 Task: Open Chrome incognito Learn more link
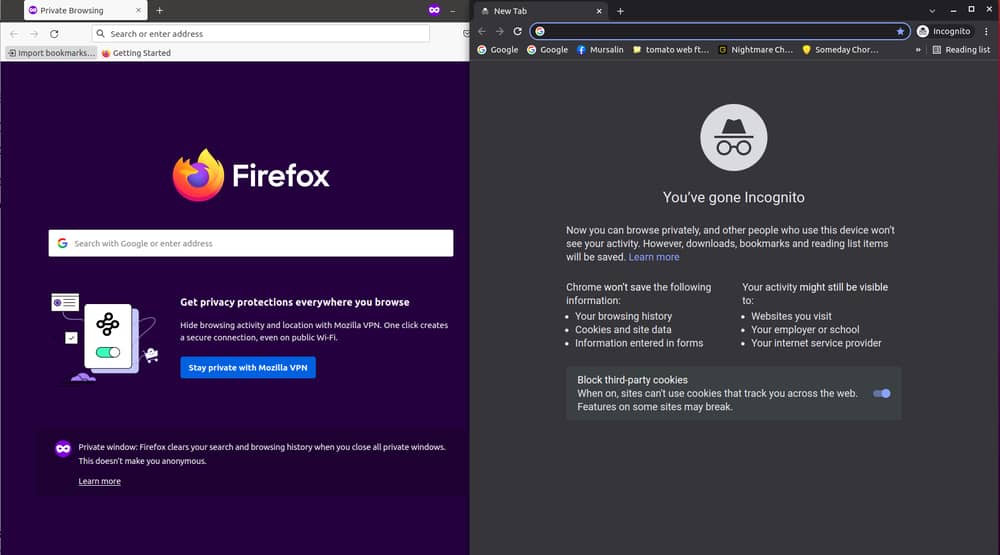pos(654,257)
